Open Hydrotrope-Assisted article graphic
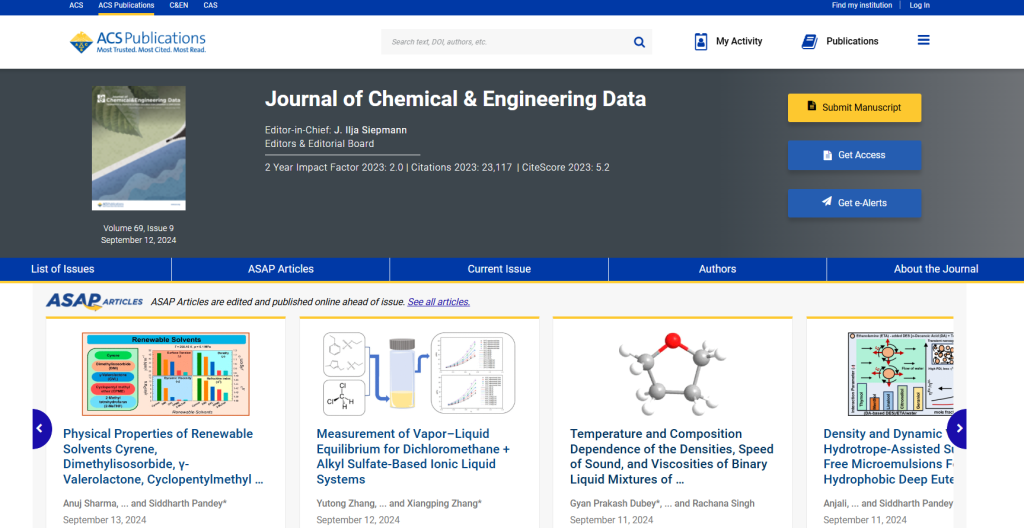This screenshot has height=528, width=1024. point(901,374)
